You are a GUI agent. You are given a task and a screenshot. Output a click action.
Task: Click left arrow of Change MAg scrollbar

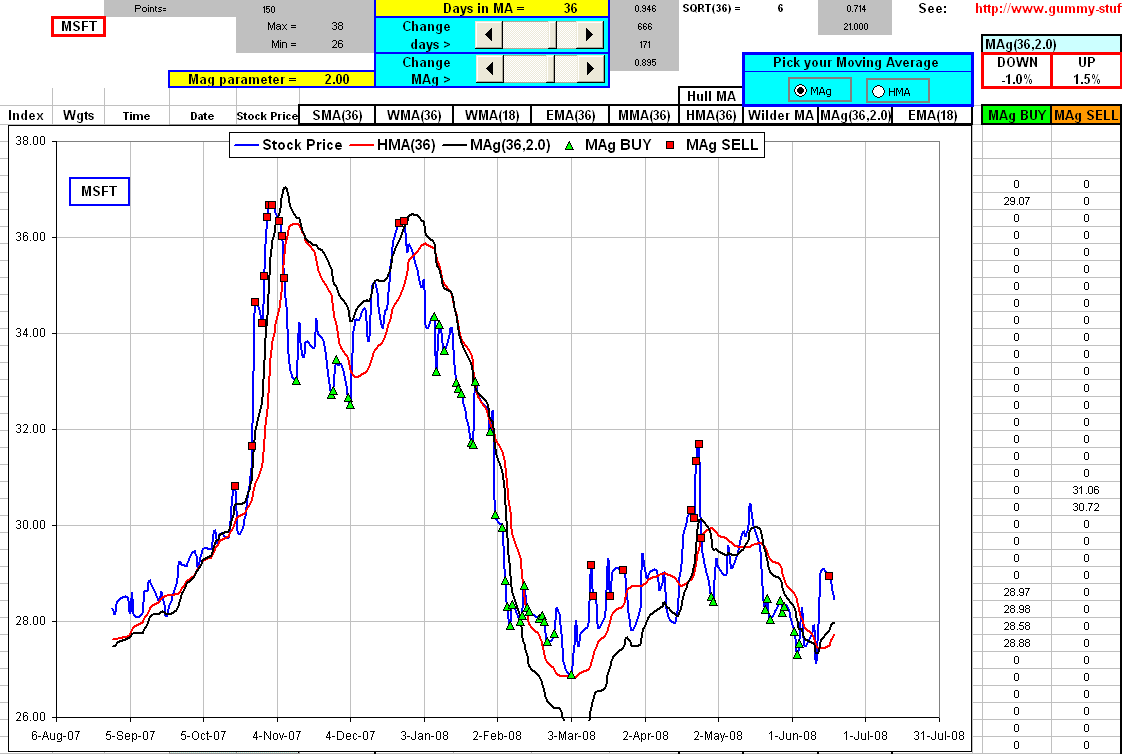coord(489,69)
